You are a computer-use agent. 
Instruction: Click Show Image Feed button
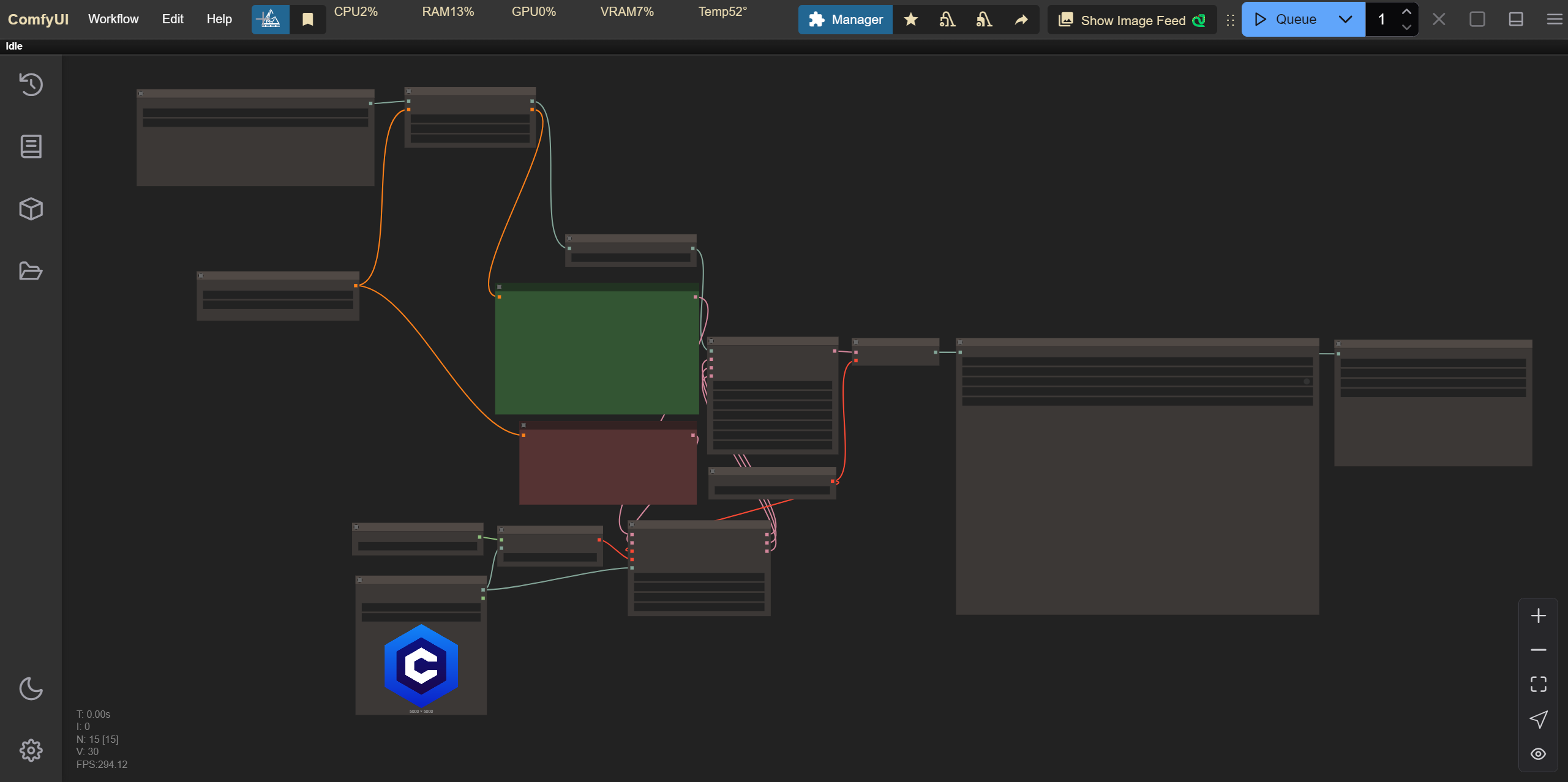(x=1132, y=20)
